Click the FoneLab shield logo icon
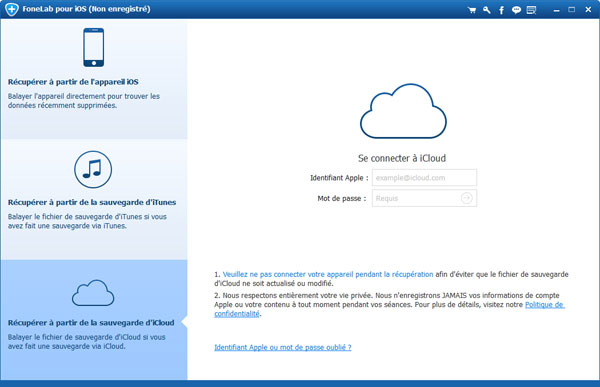 [x=11, y=9]
